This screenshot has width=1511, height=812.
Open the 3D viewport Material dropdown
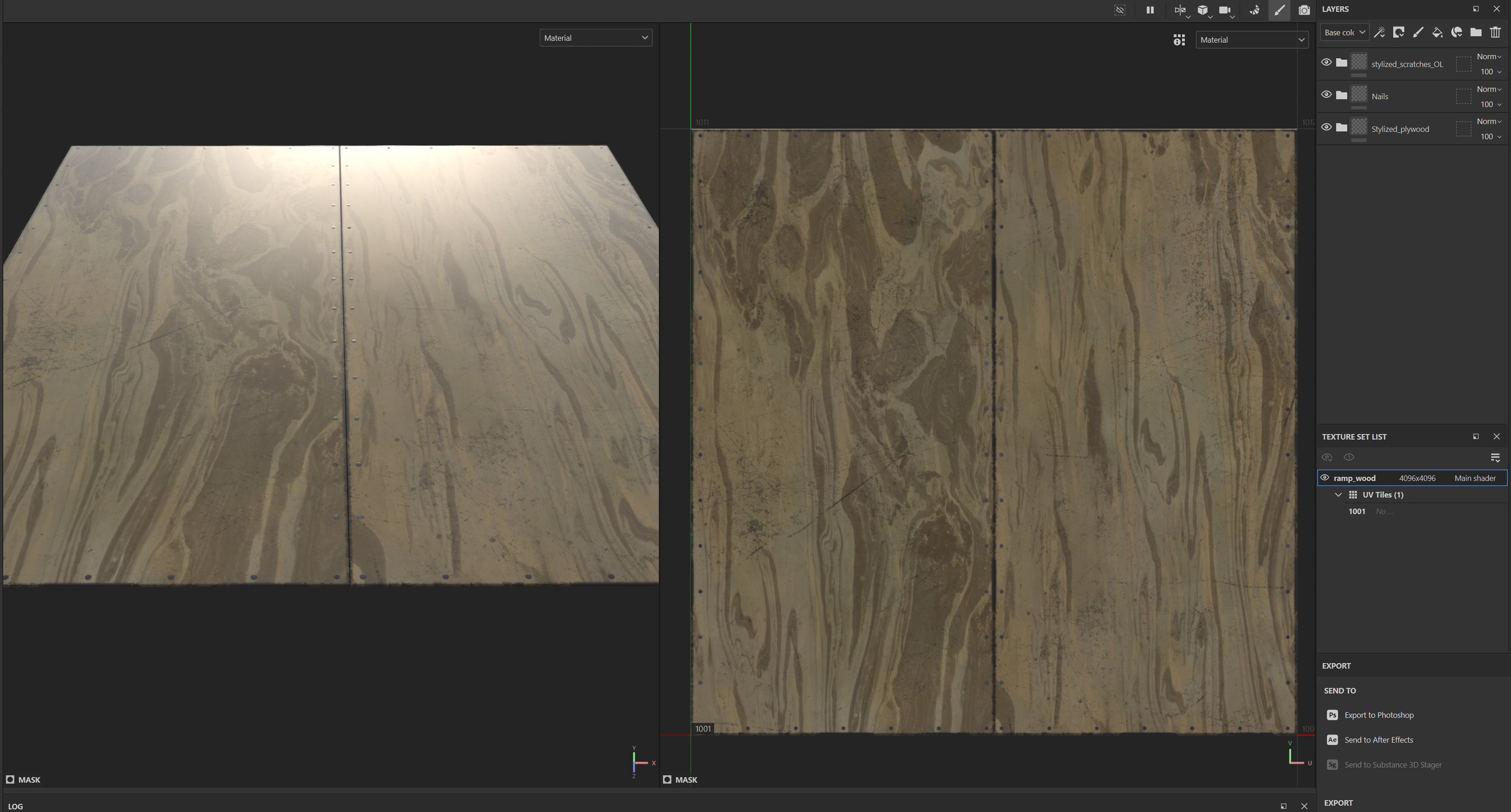click(x=595, y=38)
